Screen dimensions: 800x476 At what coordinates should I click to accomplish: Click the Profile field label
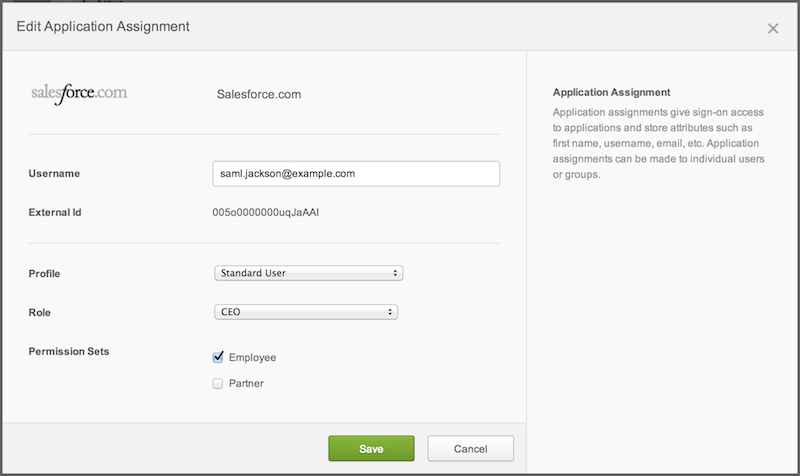[46, 273]
